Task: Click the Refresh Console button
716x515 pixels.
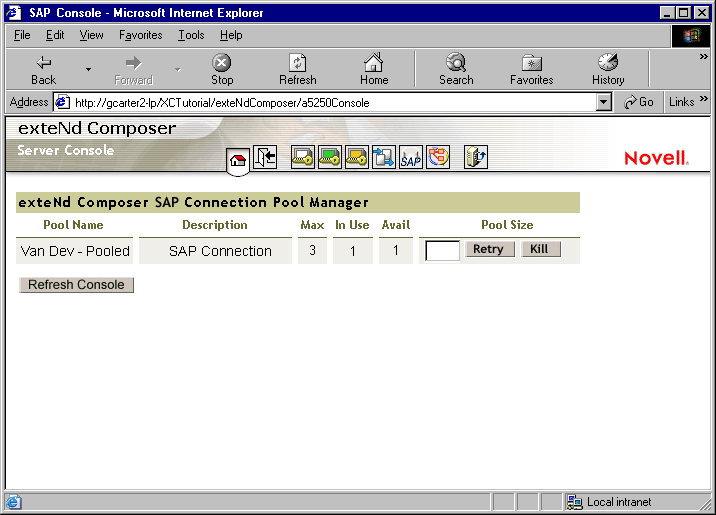Action: 76,284
